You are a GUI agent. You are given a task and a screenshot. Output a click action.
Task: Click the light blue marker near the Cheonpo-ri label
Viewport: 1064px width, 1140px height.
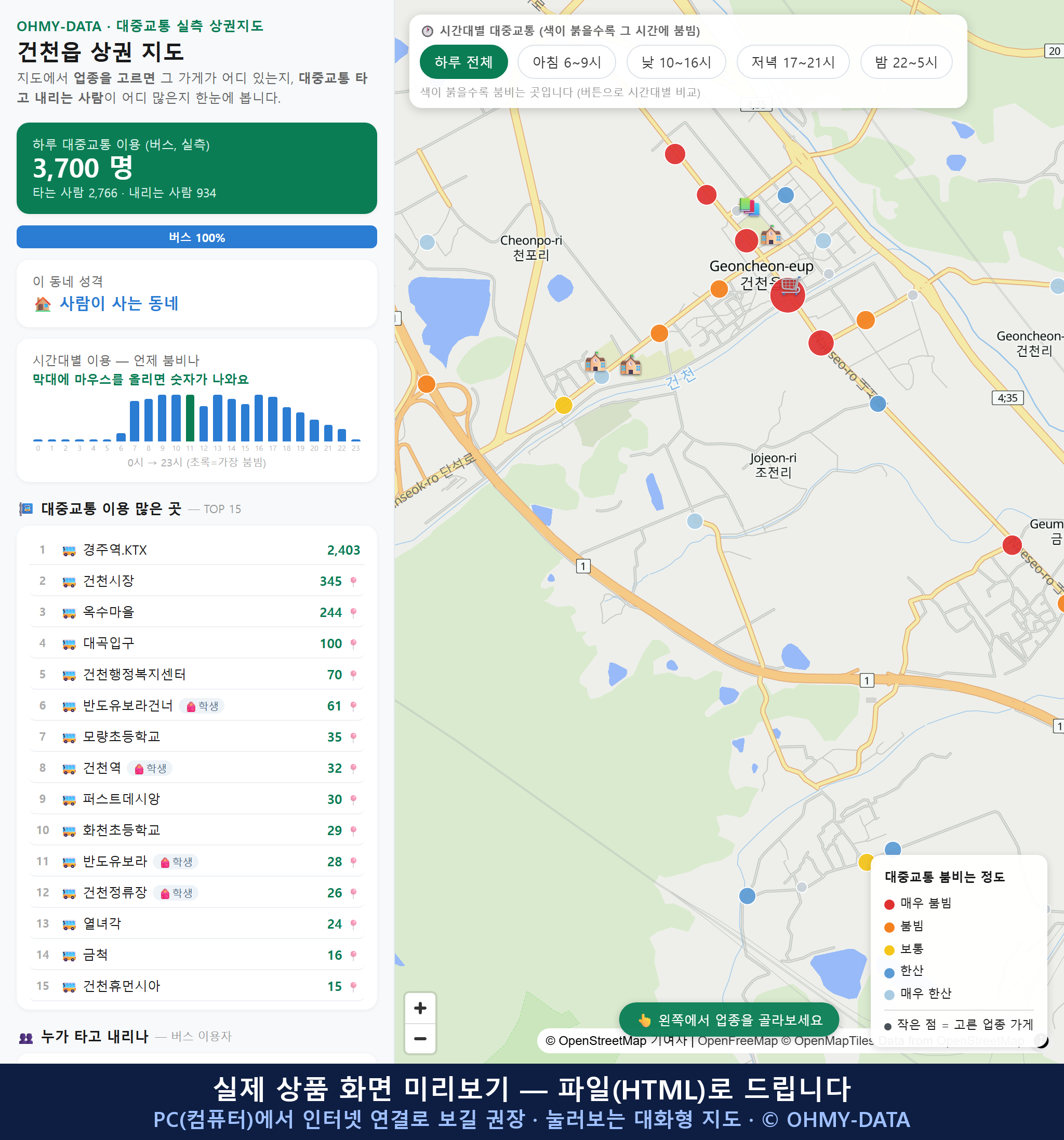pyautogui.click(x=427, y=242)
